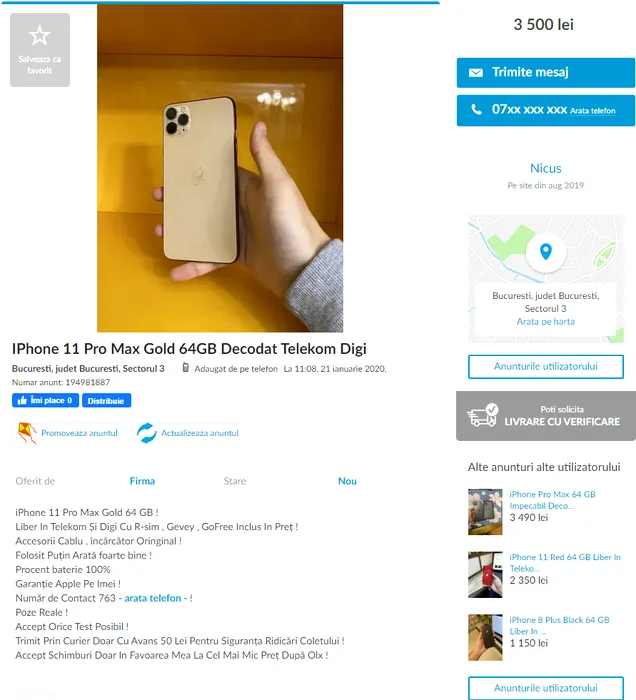Viewport: 636px width, 700px height.
Task: Filter by Nou condition link
Action: click(x=347, y=481)
